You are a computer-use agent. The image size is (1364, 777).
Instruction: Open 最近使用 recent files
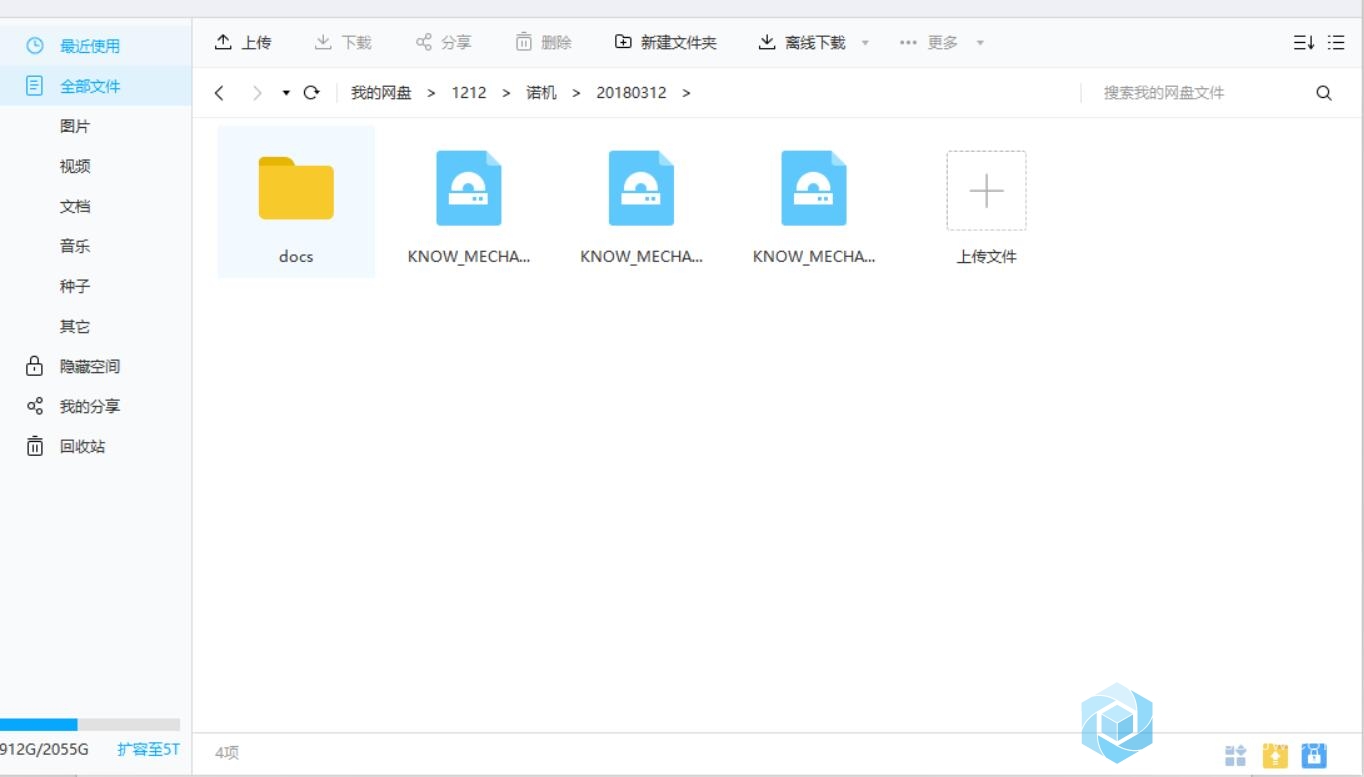coord(96,46)
